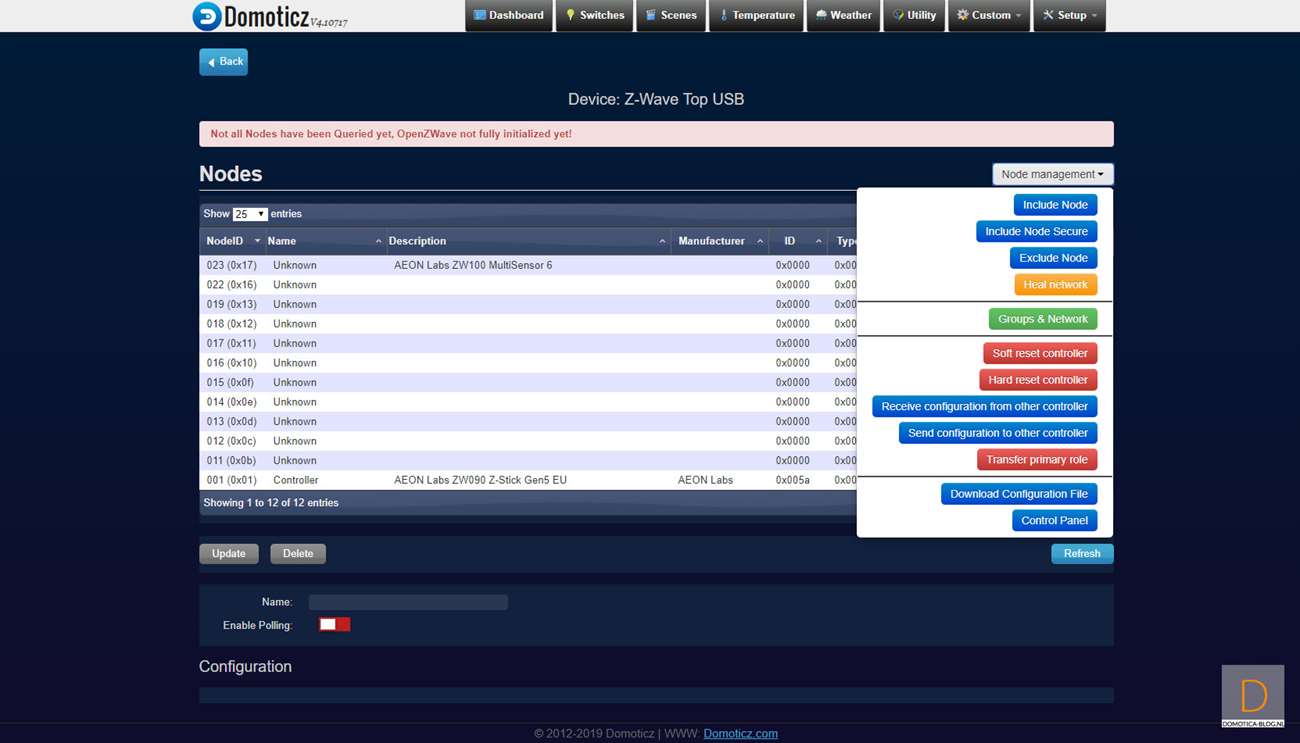Go to the Switches tab
This screenshot has width=1300, height=743.
click(594, 16)
